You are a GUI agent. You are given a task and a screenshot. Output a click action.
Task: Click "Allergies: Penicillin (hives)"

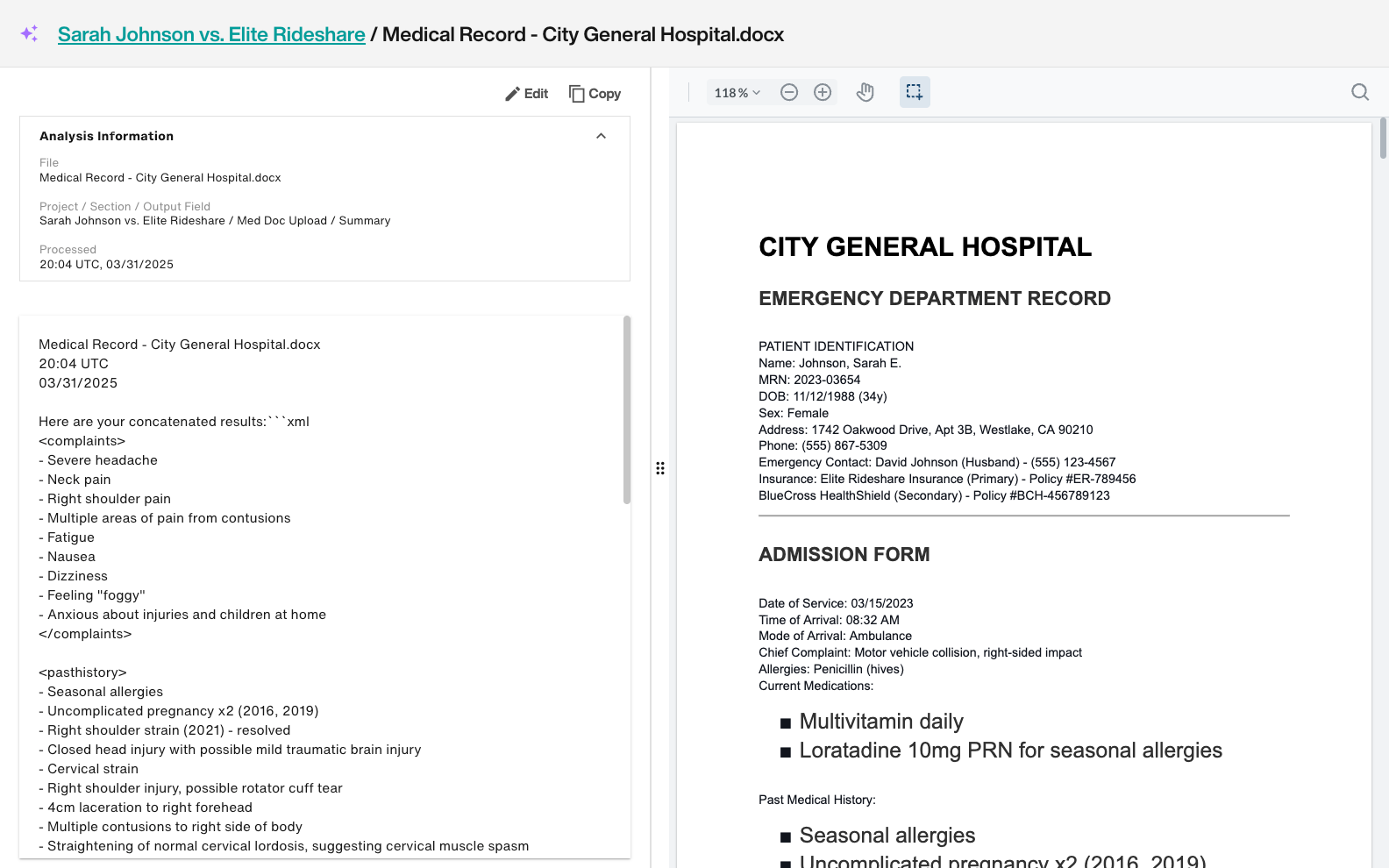click(x=831, y=669)
